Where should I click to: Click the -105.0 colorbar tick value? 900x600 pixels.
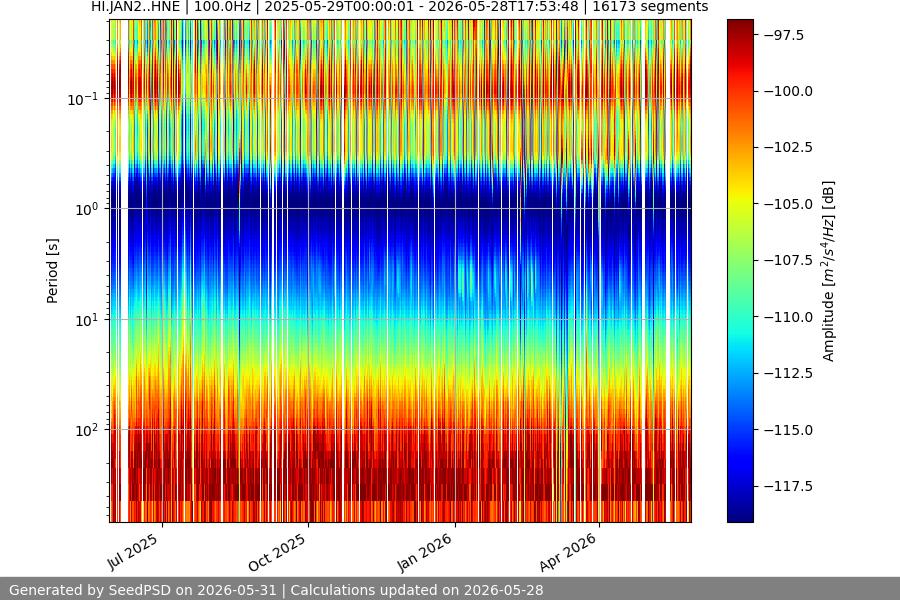[x=788, y=204]
